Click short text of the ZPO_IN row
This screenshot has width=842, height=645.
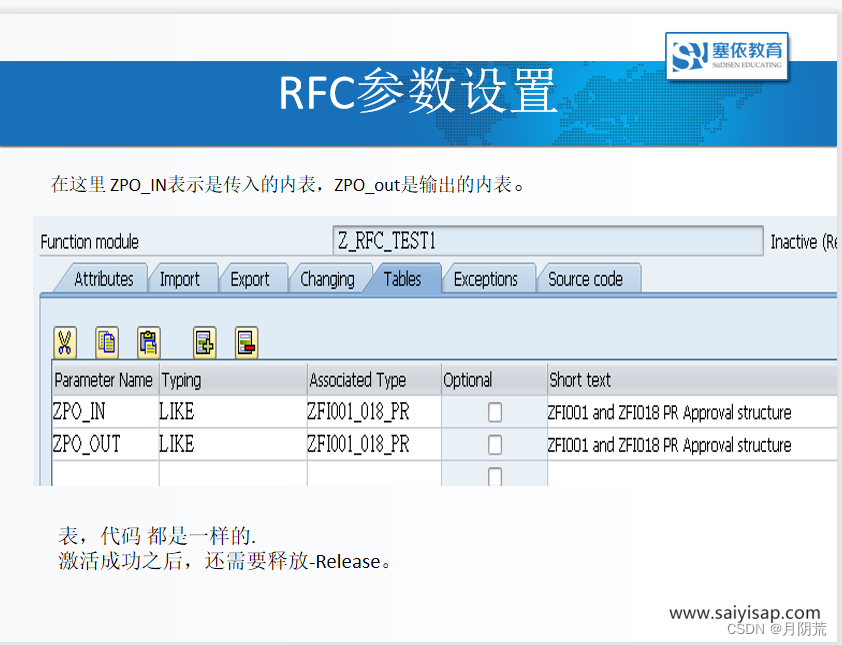pyautogui.click(x=692, y=412)
